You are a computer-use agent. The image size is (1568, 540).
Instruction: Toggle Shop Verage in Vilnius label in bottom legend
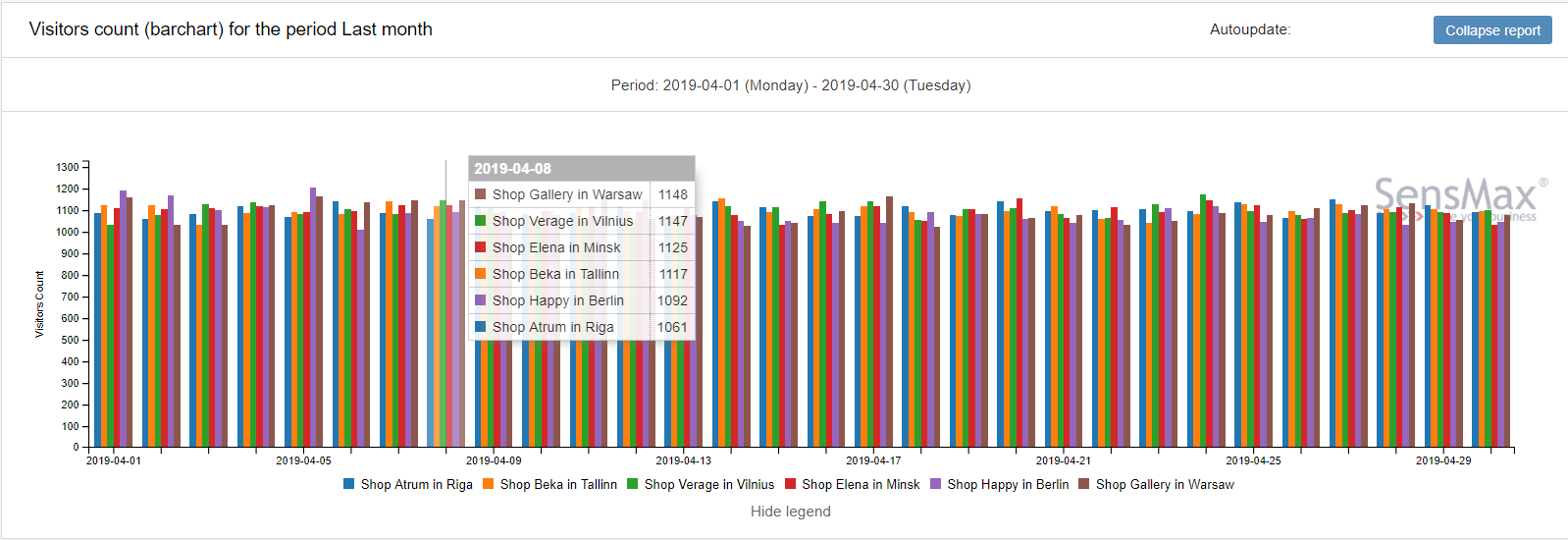(x=708, y=484)
